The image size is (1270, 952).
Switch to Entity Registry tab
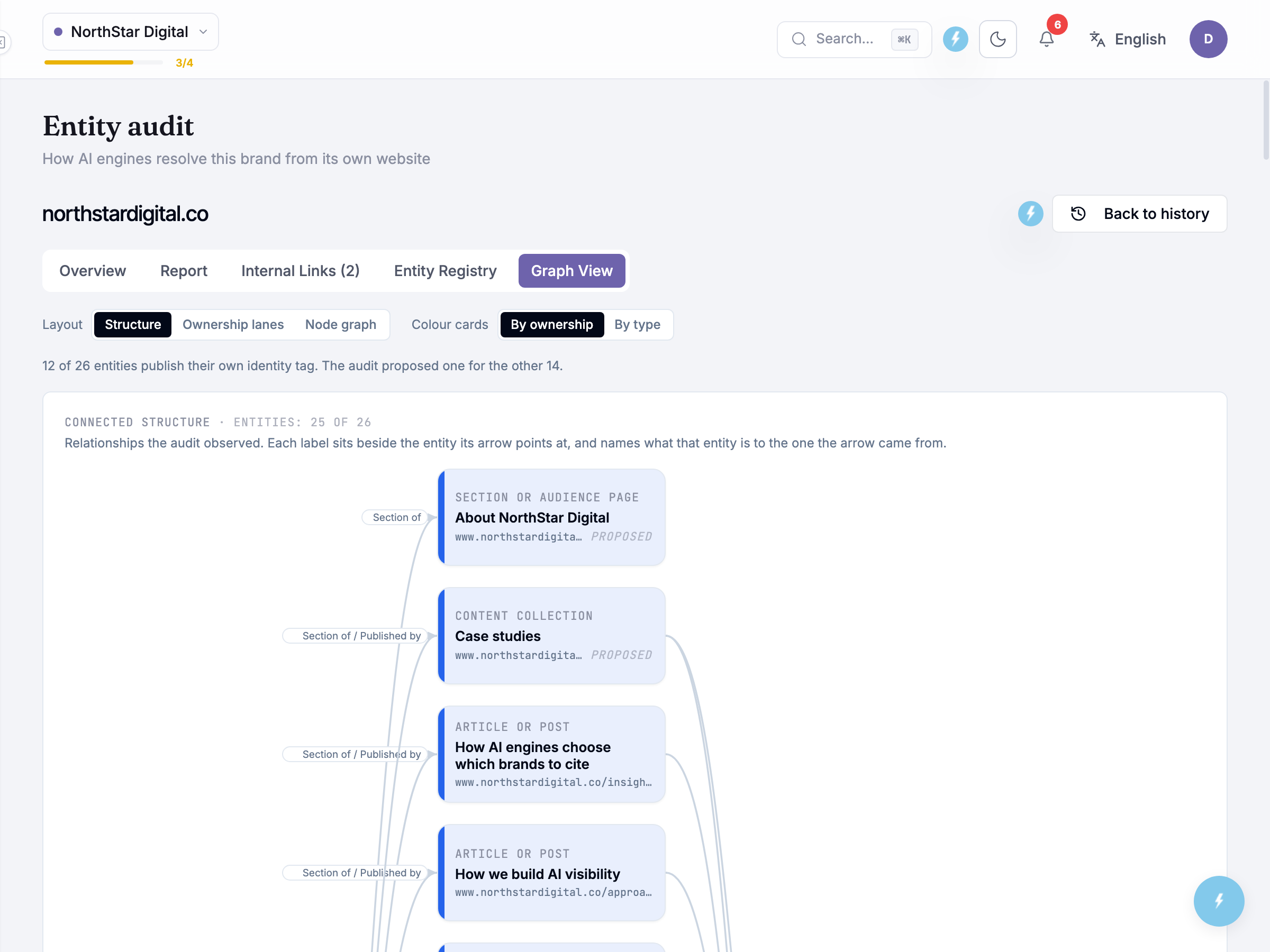coord(445,271)
